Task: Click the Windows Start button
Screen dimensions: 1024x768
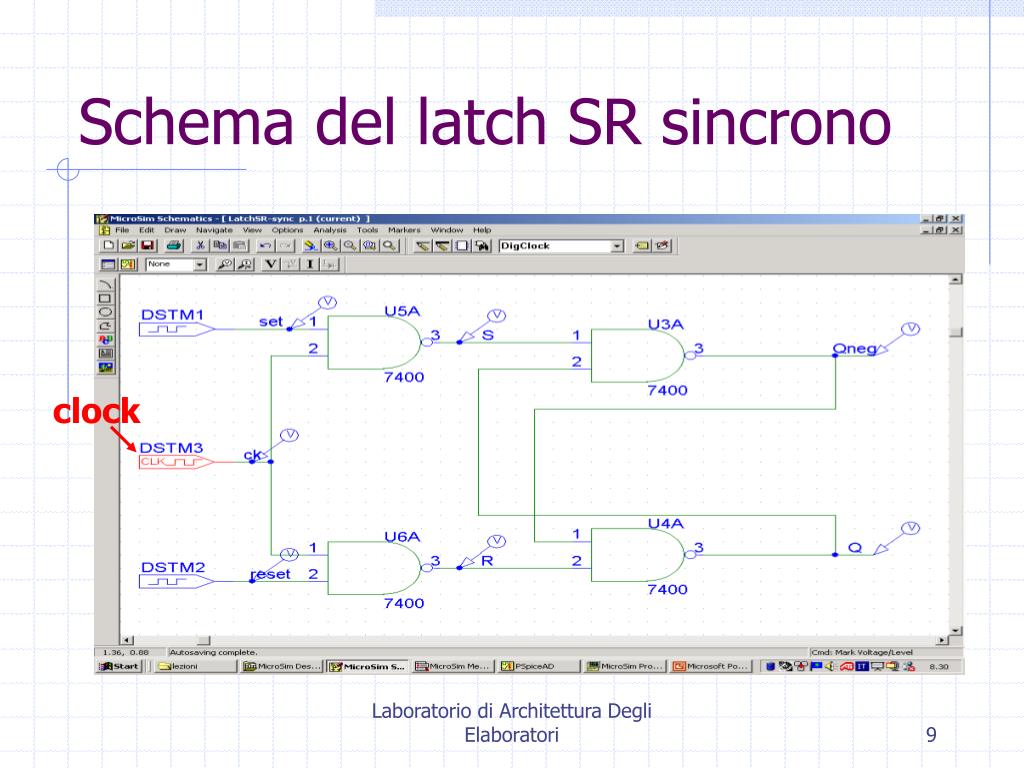Action: point(119,666)
